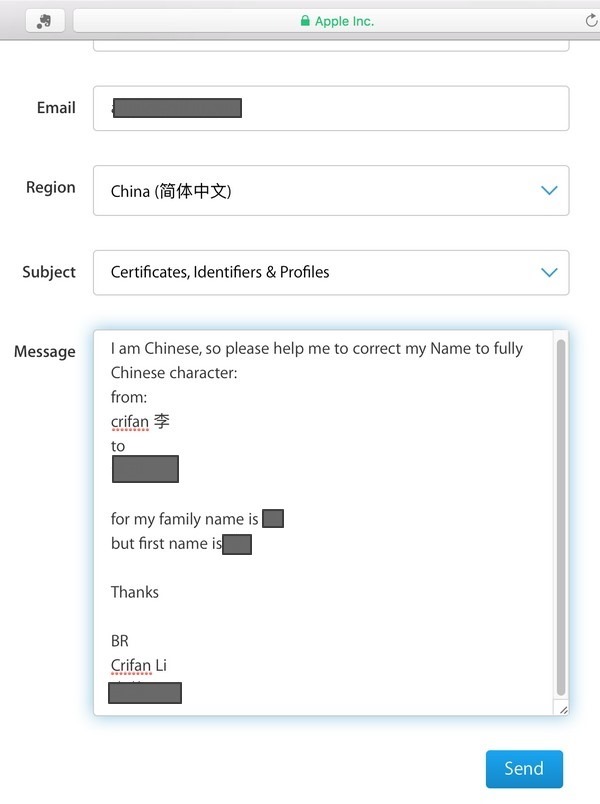Expand the Subject blue chevron arrow
The height and width of the screenshot is (804, 600).
pyautogui.click(x=548, y=272)
